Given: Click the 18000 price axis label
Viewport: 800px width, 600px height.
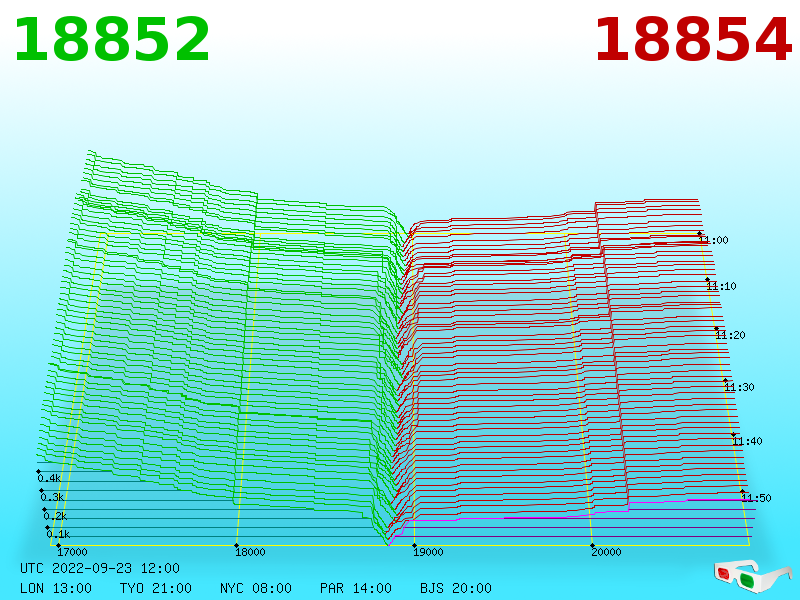Looking at the screenshot, I should point(250,552).
